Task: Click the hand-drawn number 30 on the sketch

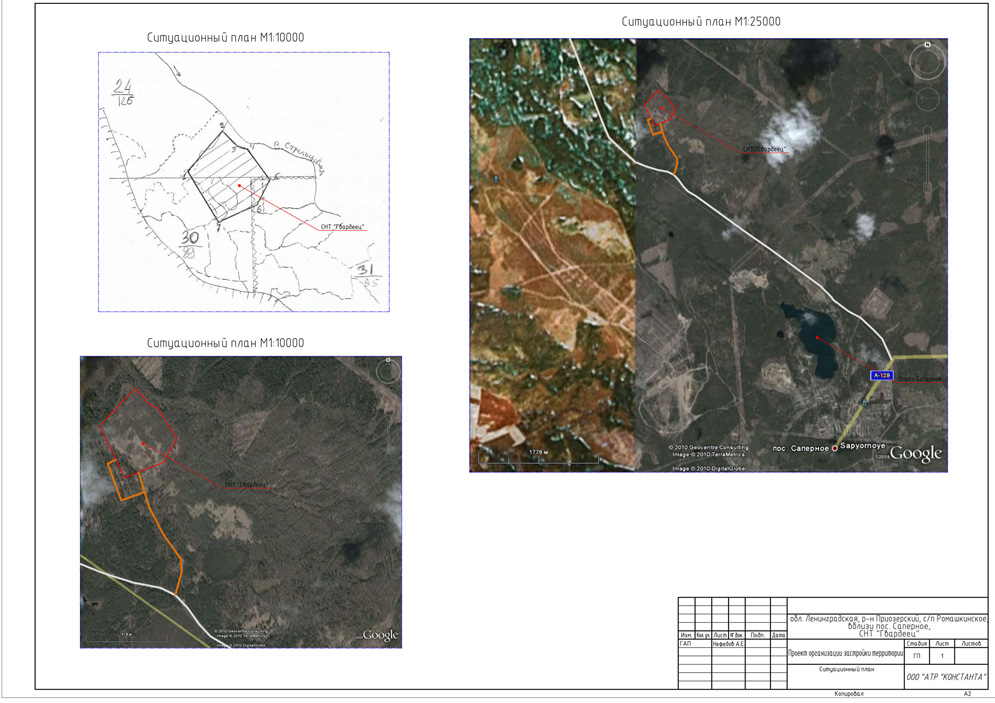Action: tap(190, 238)
